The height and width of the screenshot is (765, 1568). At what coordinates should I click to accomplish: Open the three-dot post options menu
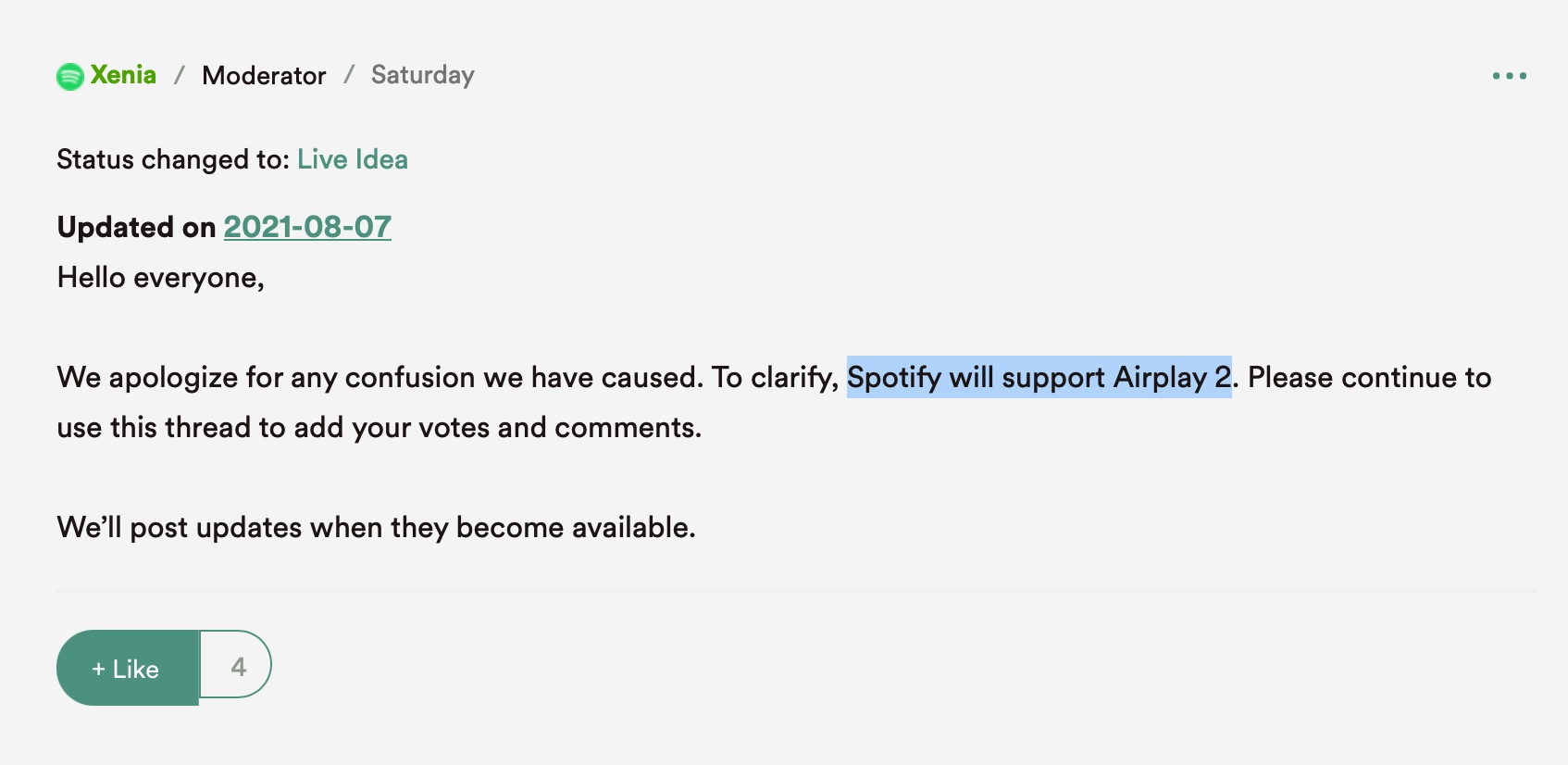(x=1509, y=76)
